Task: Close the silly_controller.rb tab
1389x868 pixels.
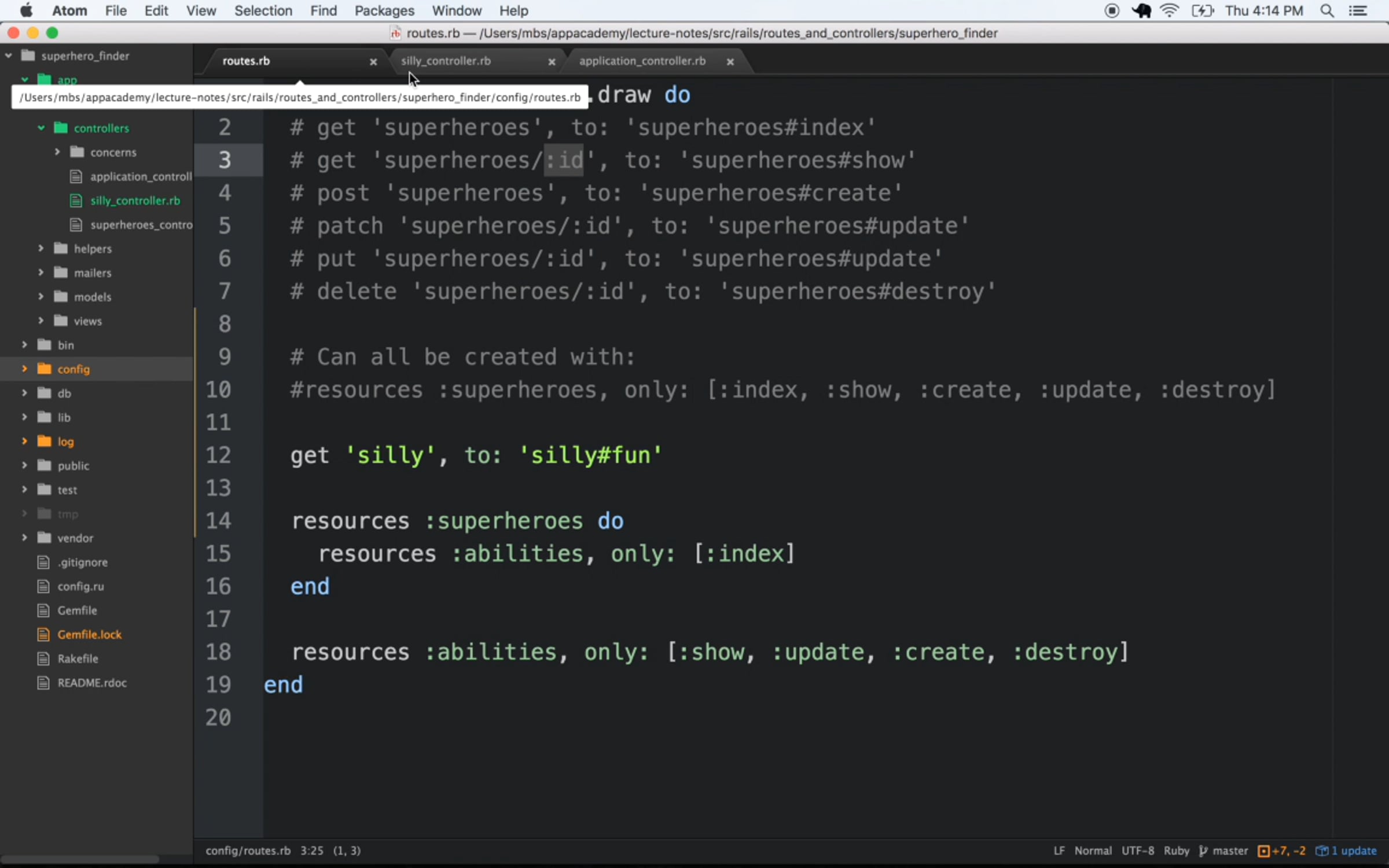Action: pyautogui.click(x=552, y=61)
